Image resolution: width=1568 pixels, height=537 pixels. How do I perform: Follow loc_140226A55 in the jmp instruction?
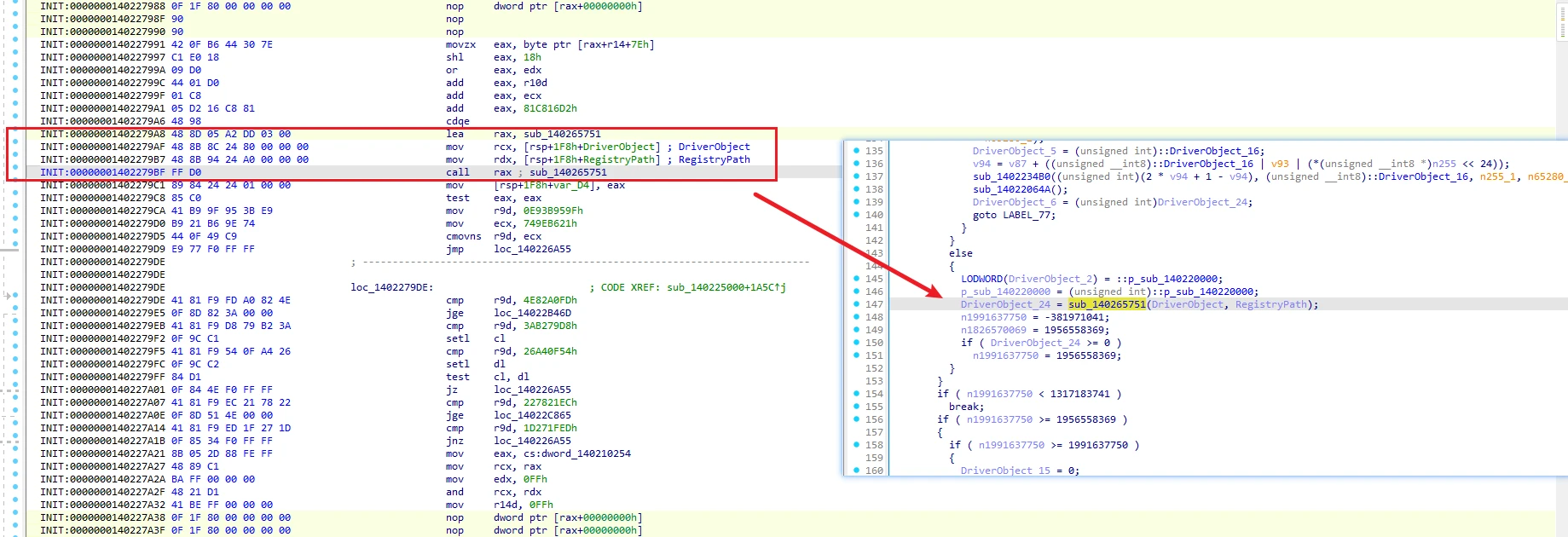tap(532, 249)
